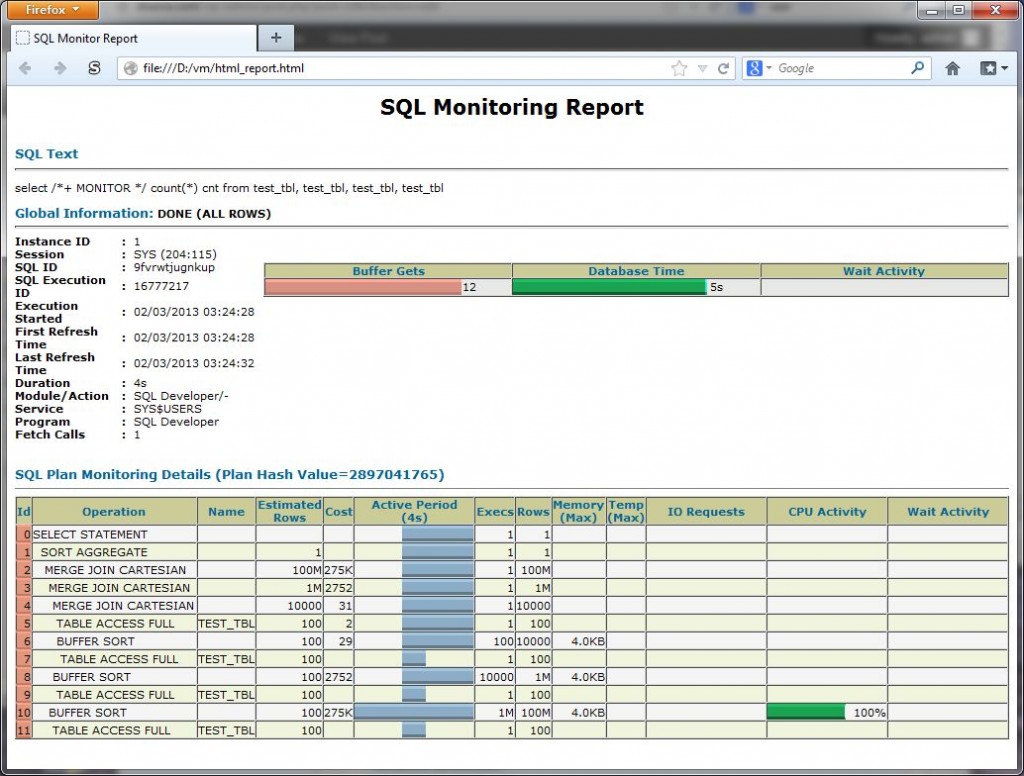Click the Memory (Max) column header
The width and height of the screenshot is (1024, 776).
pyautogui.click(x=579, y=511)
